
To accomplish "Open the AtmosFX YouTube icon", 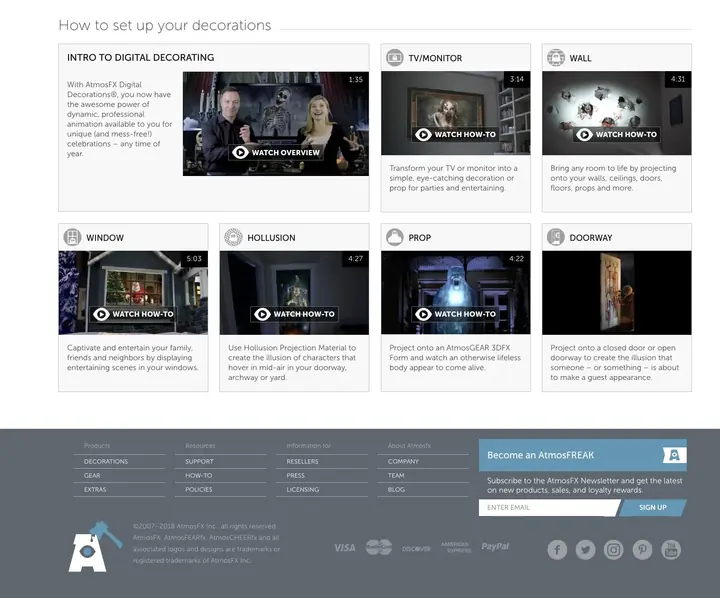I will point(671,550).
